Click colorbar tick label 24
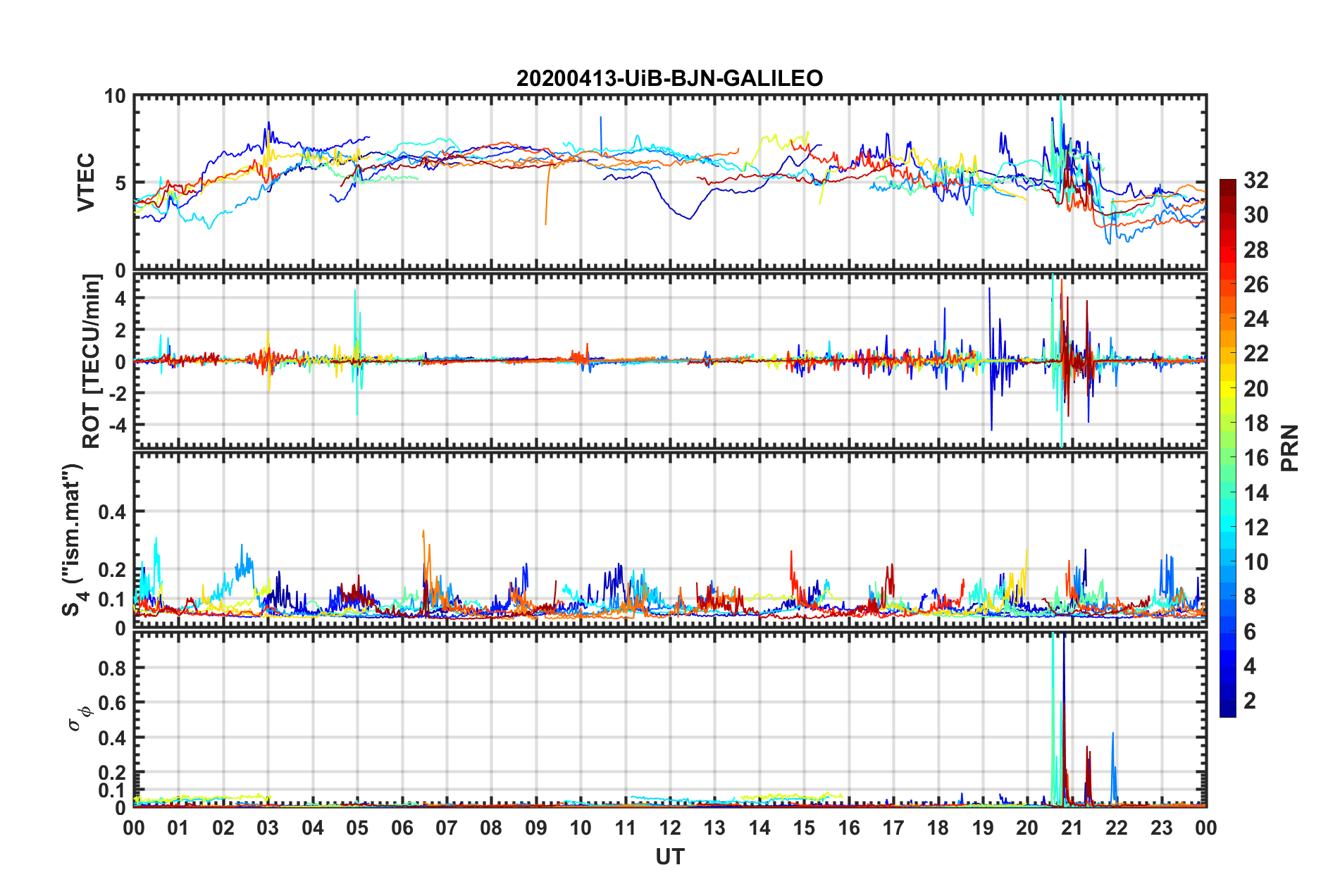 pos(1255,319)
